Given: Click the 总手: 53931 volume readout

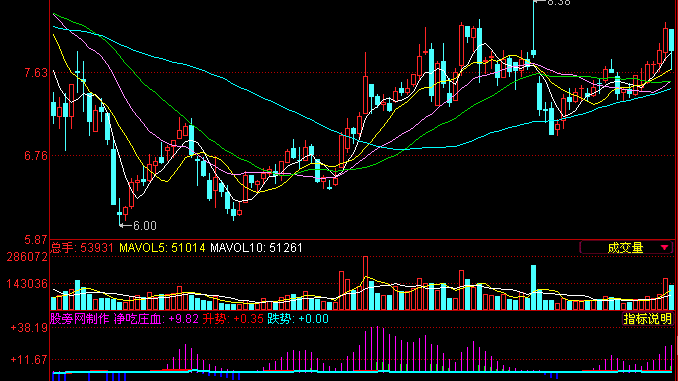Looking at the screenshot, I should point(82,248).
